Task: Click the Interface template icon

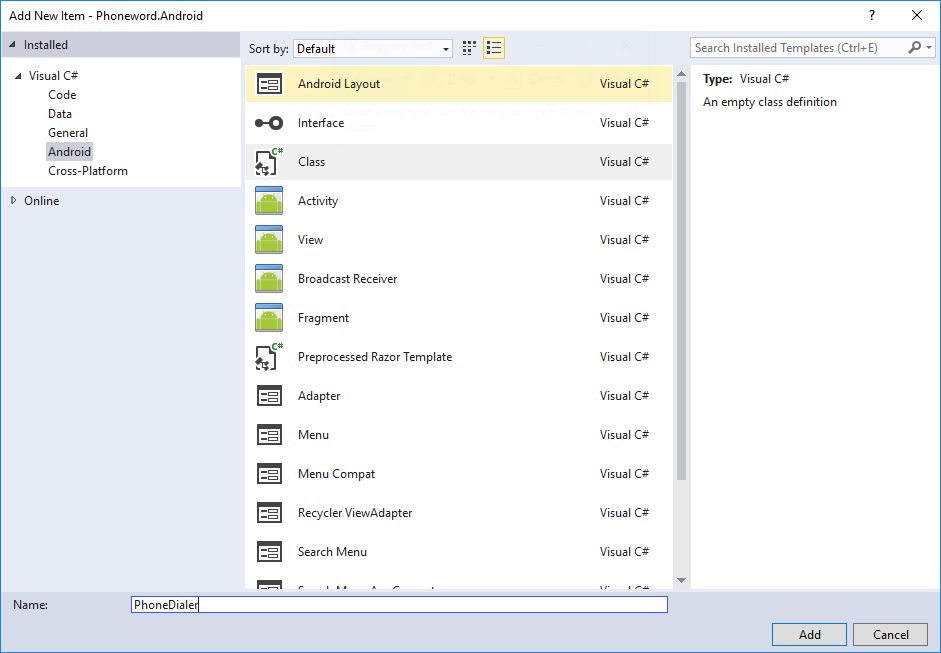Action: 269,123
